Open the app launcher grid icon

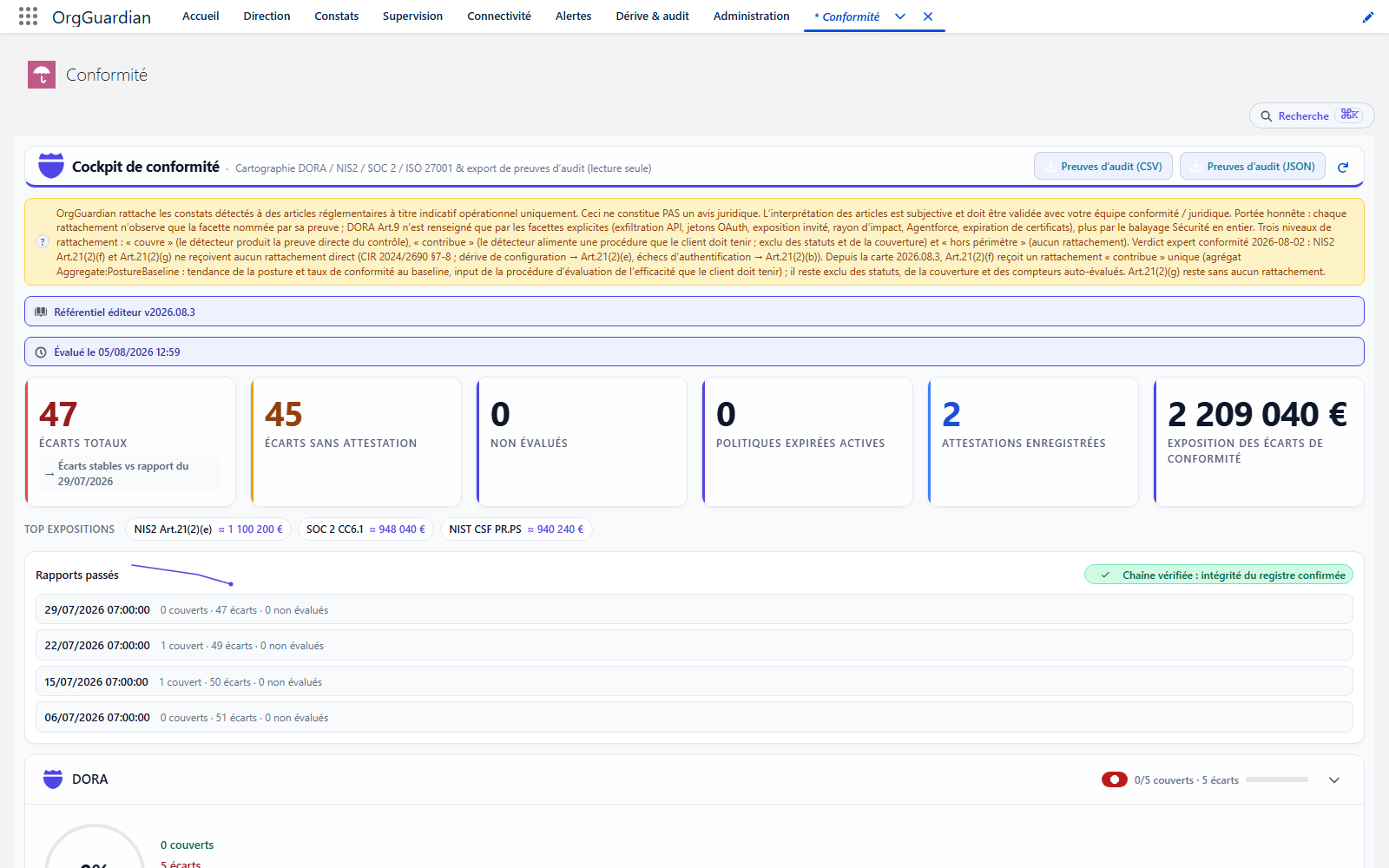[28, 16]
